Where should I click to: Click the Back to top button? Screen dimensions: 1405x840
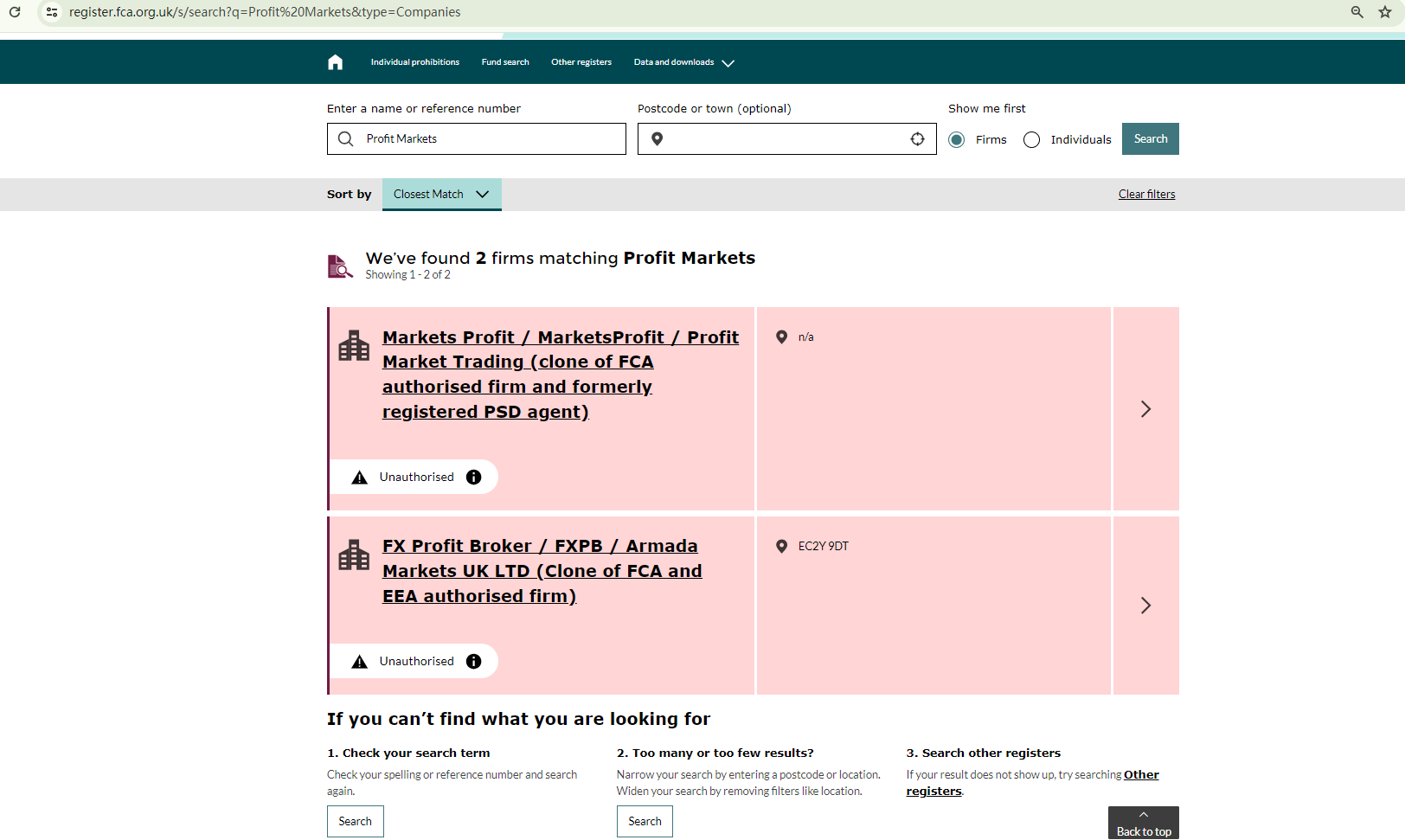(x=1143, y=824)
